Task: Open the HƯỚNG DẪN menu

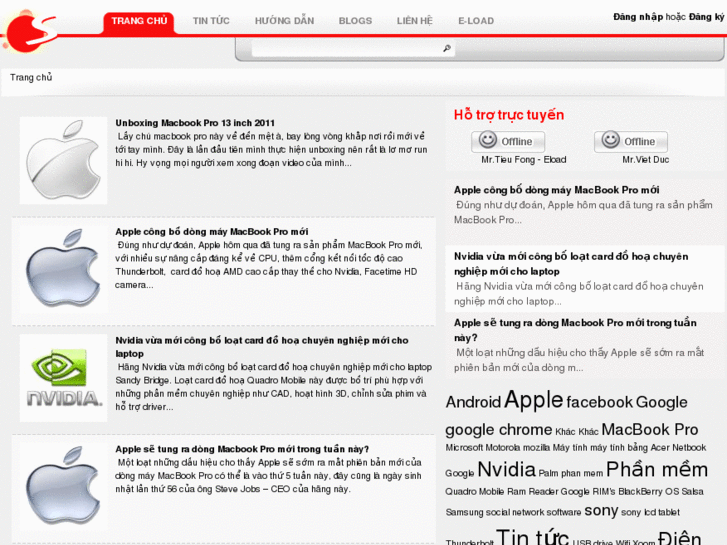Action: [x=284, y=21]
